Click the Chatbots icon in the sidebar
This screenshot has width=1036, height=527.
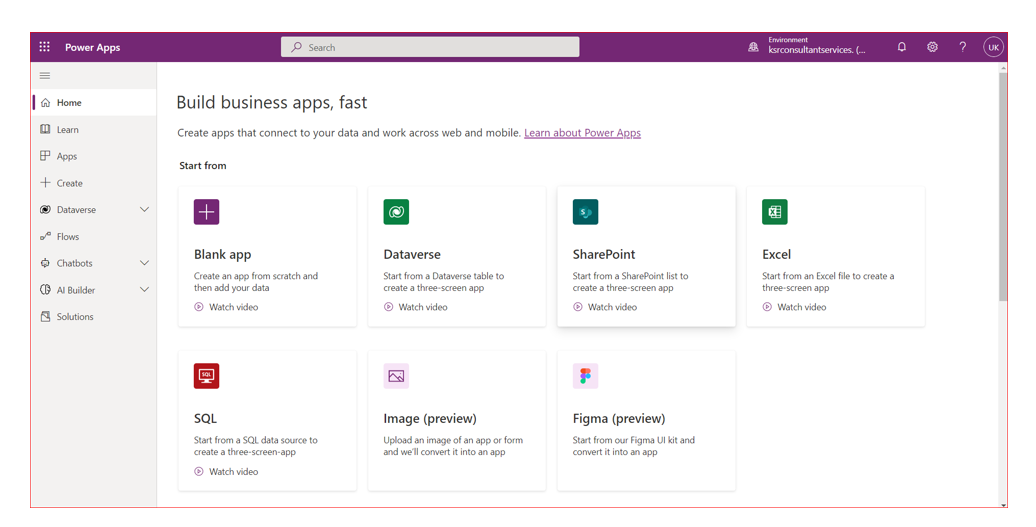click(x=46, y=263)
